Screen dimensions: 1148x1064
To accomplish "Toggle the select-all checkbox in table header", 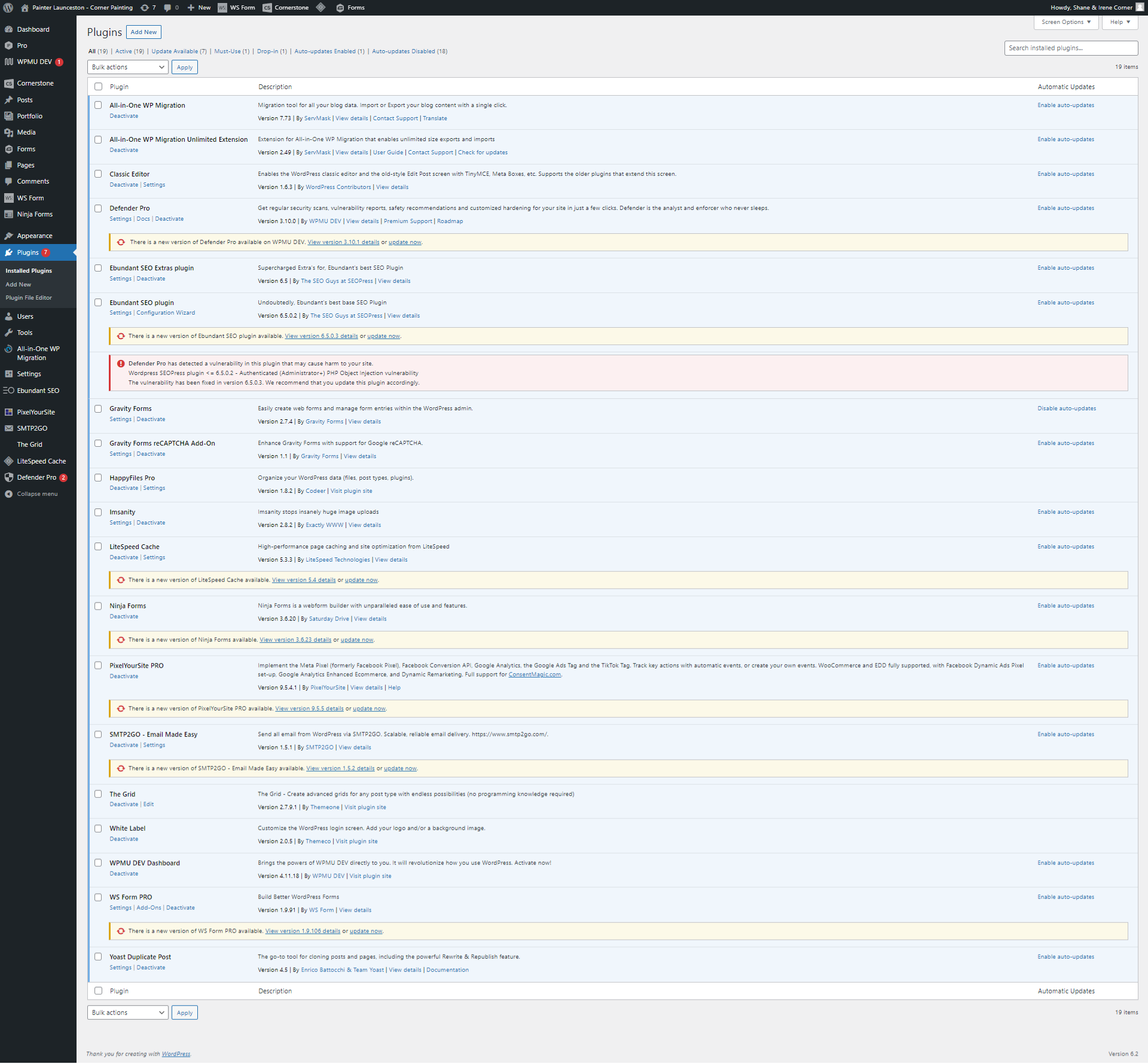I will pos(98,87).
